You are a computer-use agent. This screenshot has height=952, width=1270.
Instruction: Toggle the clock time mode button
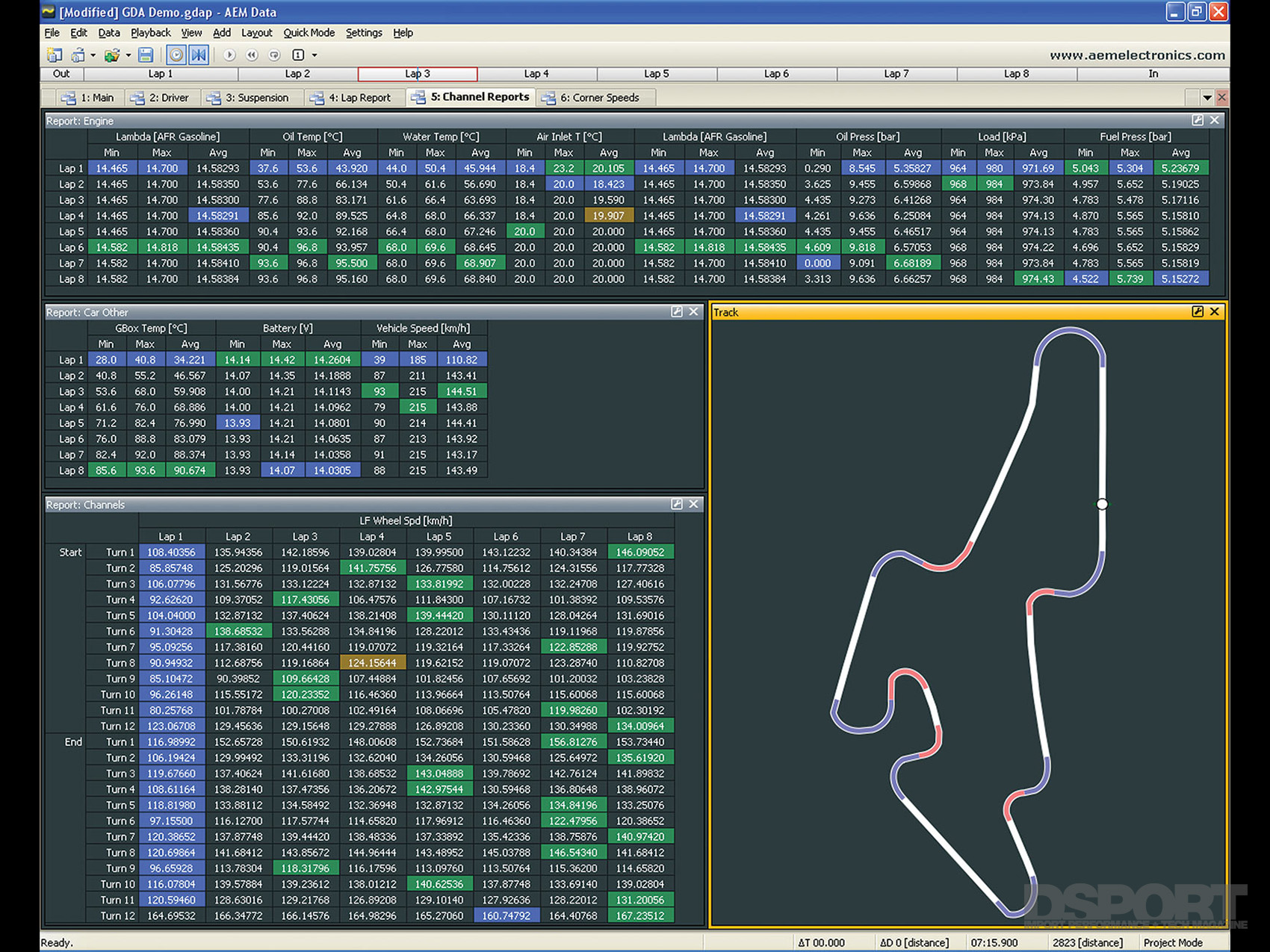click(176, 55)
